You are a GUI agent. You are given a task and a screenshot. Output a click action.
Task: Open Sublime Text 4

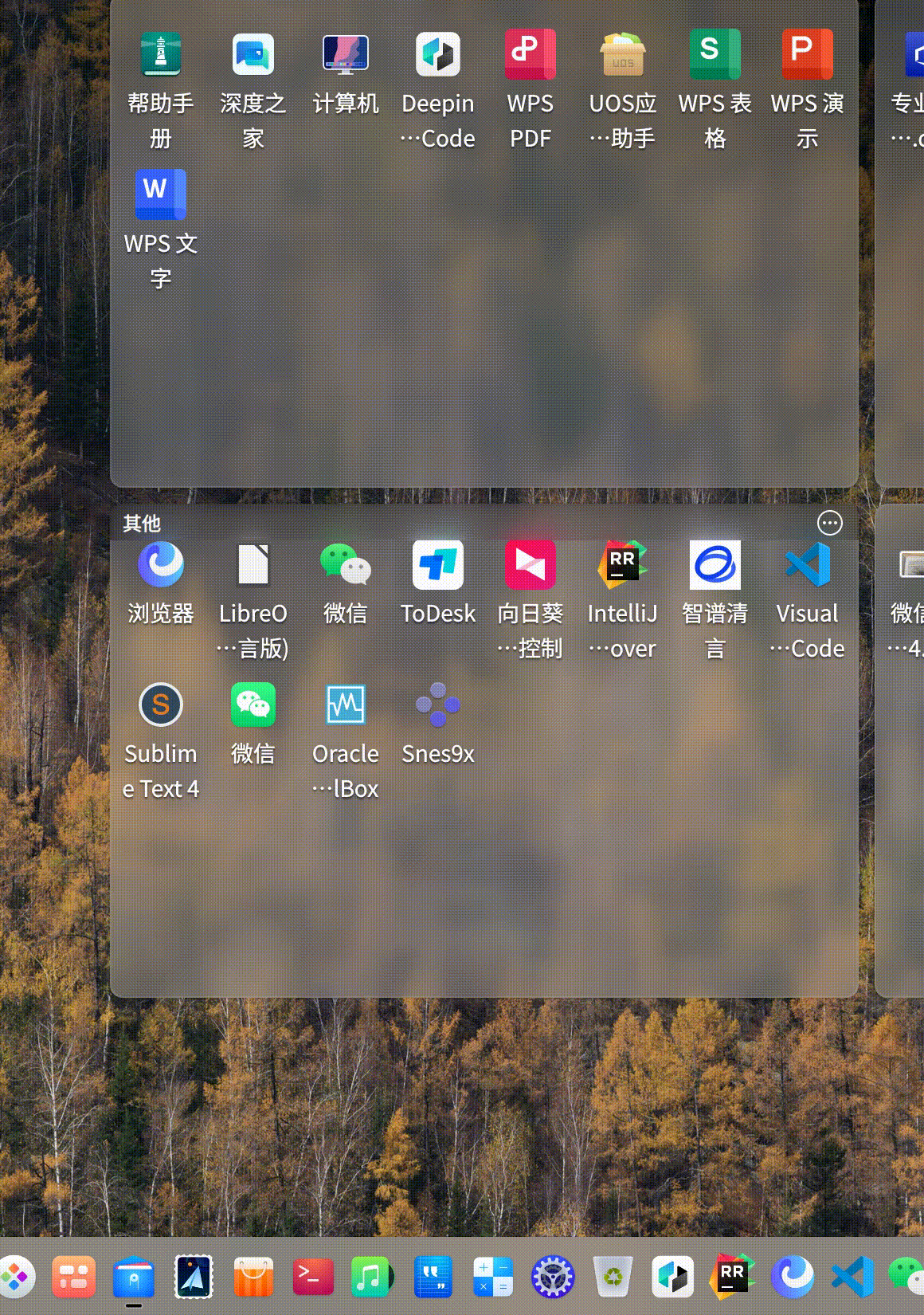(161, 705)
